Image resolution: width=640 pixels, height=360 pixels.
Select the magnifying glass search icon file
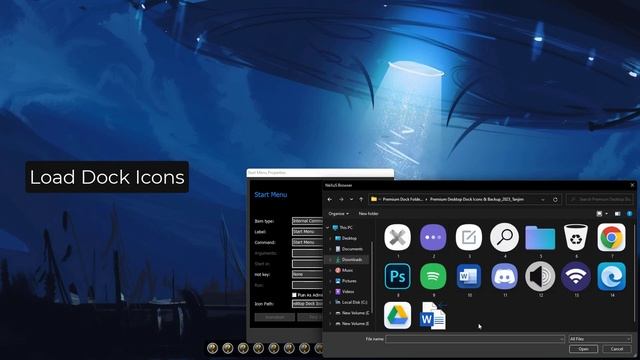(x=504, y=237)
